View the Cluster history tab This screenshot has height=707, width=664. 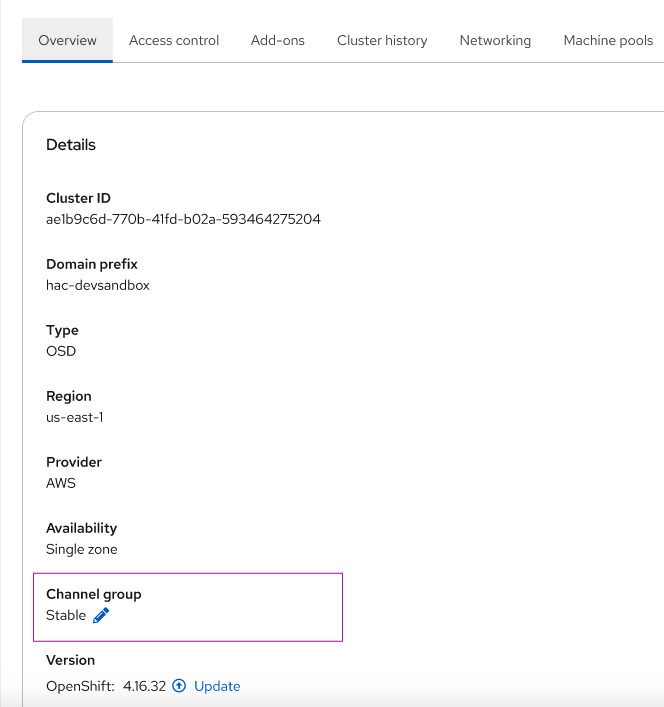click(x=382, y=40)
